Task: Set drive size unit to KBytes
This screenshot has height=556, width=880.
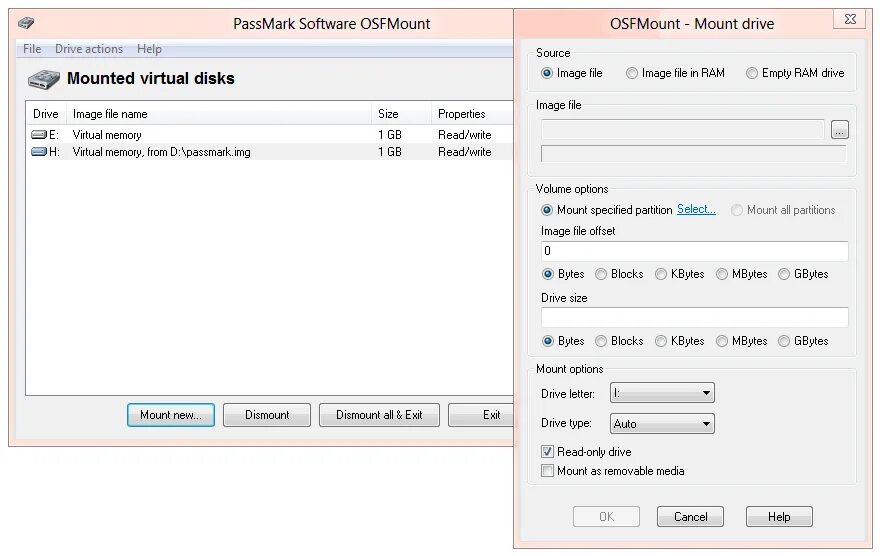Action: (x=661, y=341)
